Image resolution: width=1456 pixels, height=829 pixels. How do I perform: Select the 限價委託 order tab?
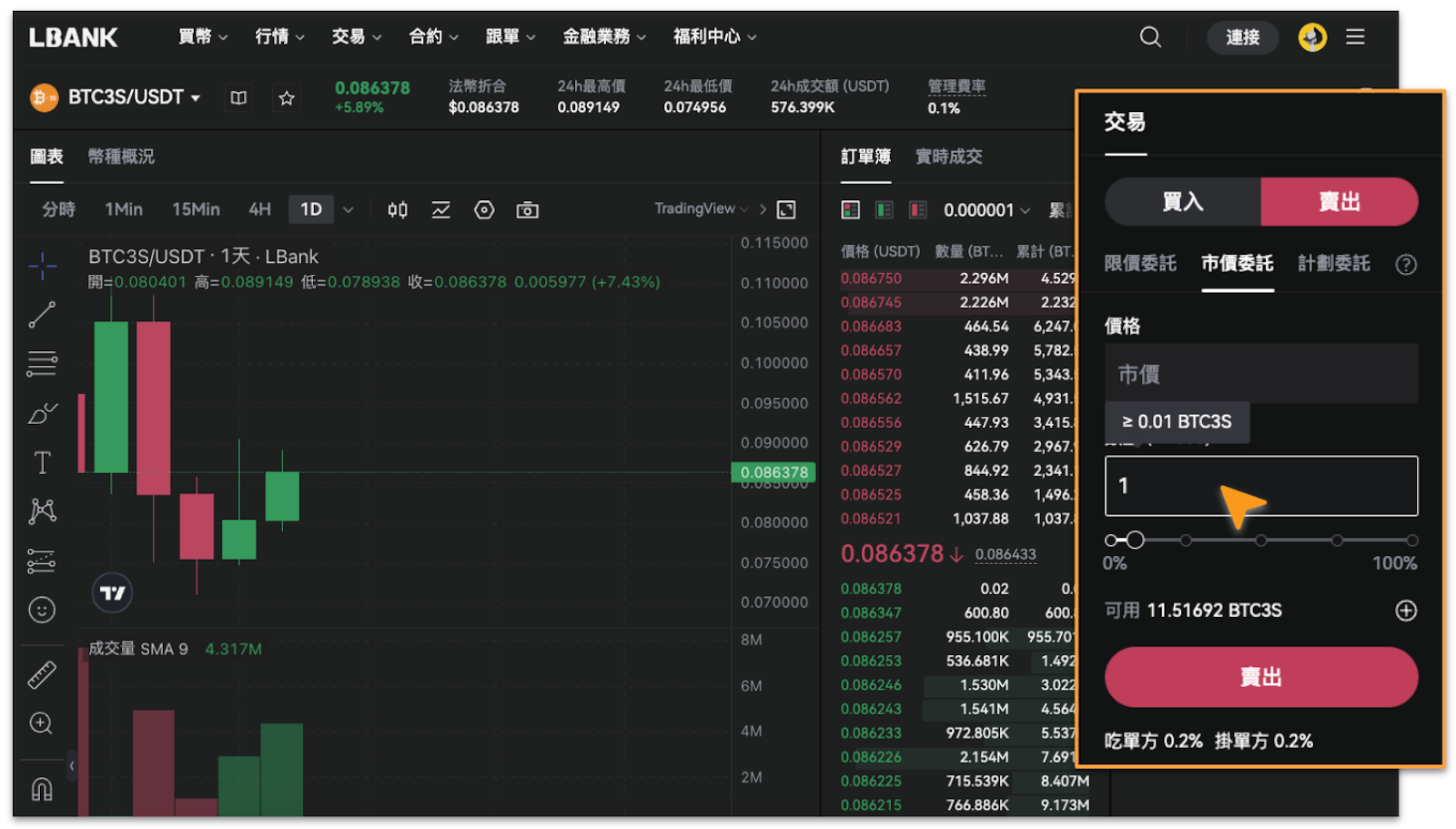click(1140, 264)
